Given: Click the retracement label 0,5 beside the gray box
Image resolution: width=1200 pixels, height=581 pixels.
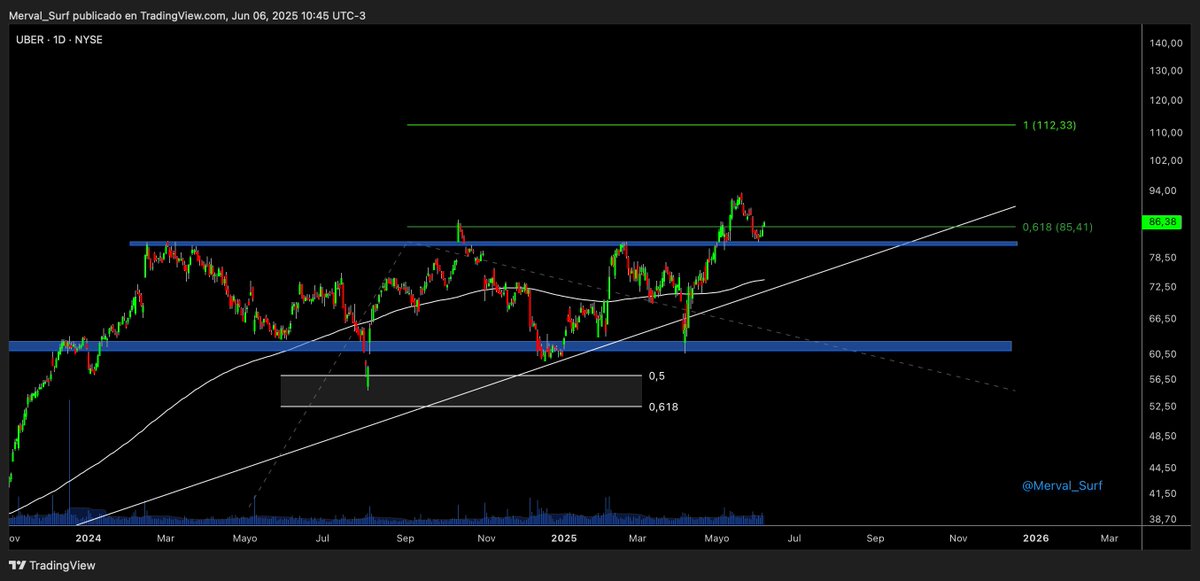Looking at the screenshot, I should (x=657, y=376).
